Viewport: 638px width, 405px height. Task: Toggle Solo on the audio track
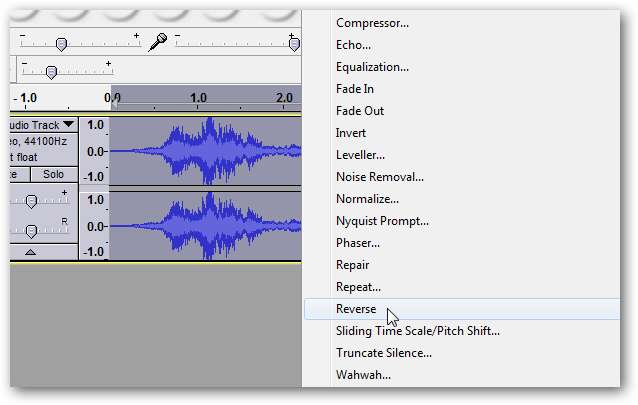tap(52, 174)
